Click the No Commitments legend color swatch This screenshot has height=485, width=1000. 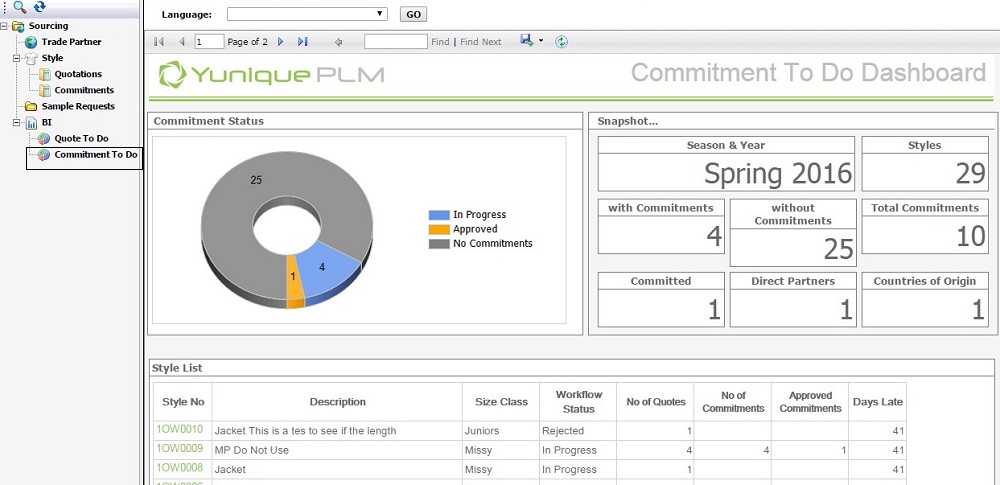(439, 243)
